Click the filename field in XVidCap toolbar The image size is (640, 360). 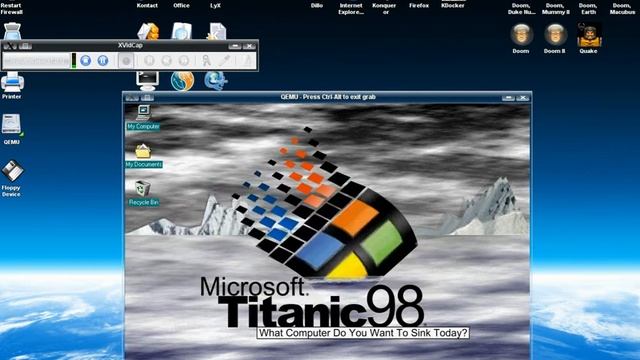click(x=37, y=61)
